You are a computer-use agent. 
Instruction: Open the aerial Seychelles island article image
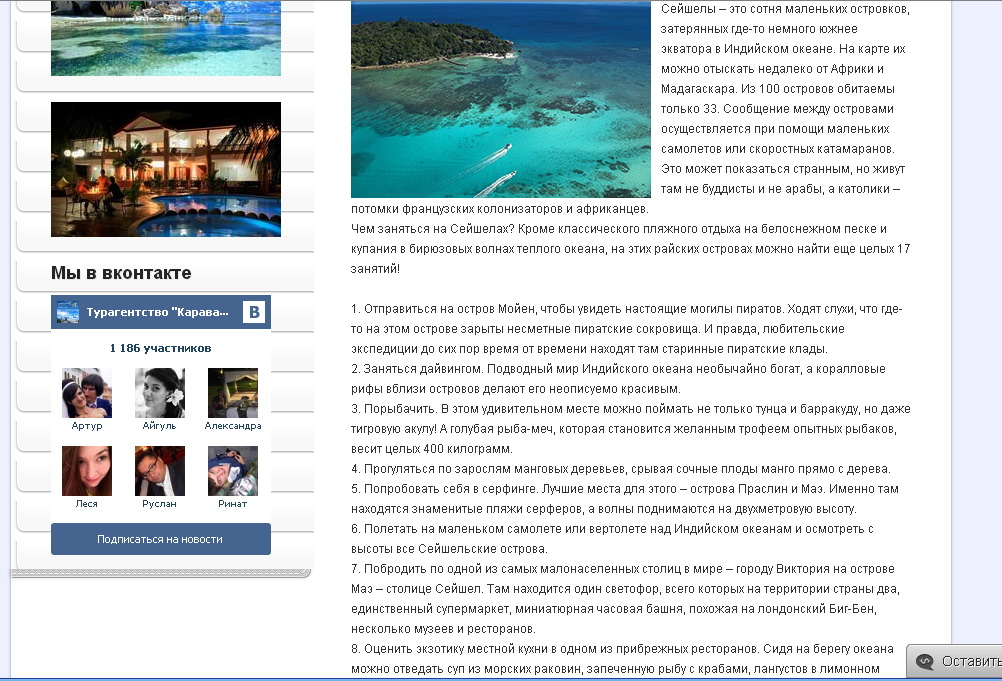(x=500, y=99)
